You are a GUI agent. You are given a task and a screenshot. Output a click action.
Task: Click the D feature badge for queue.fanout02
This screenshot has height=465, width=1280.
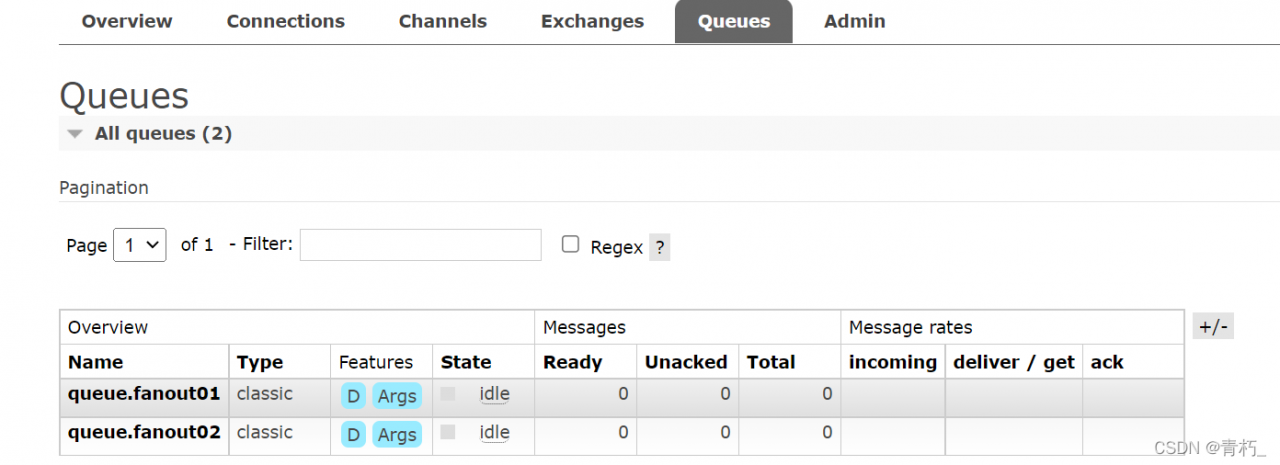coord(353,434)
